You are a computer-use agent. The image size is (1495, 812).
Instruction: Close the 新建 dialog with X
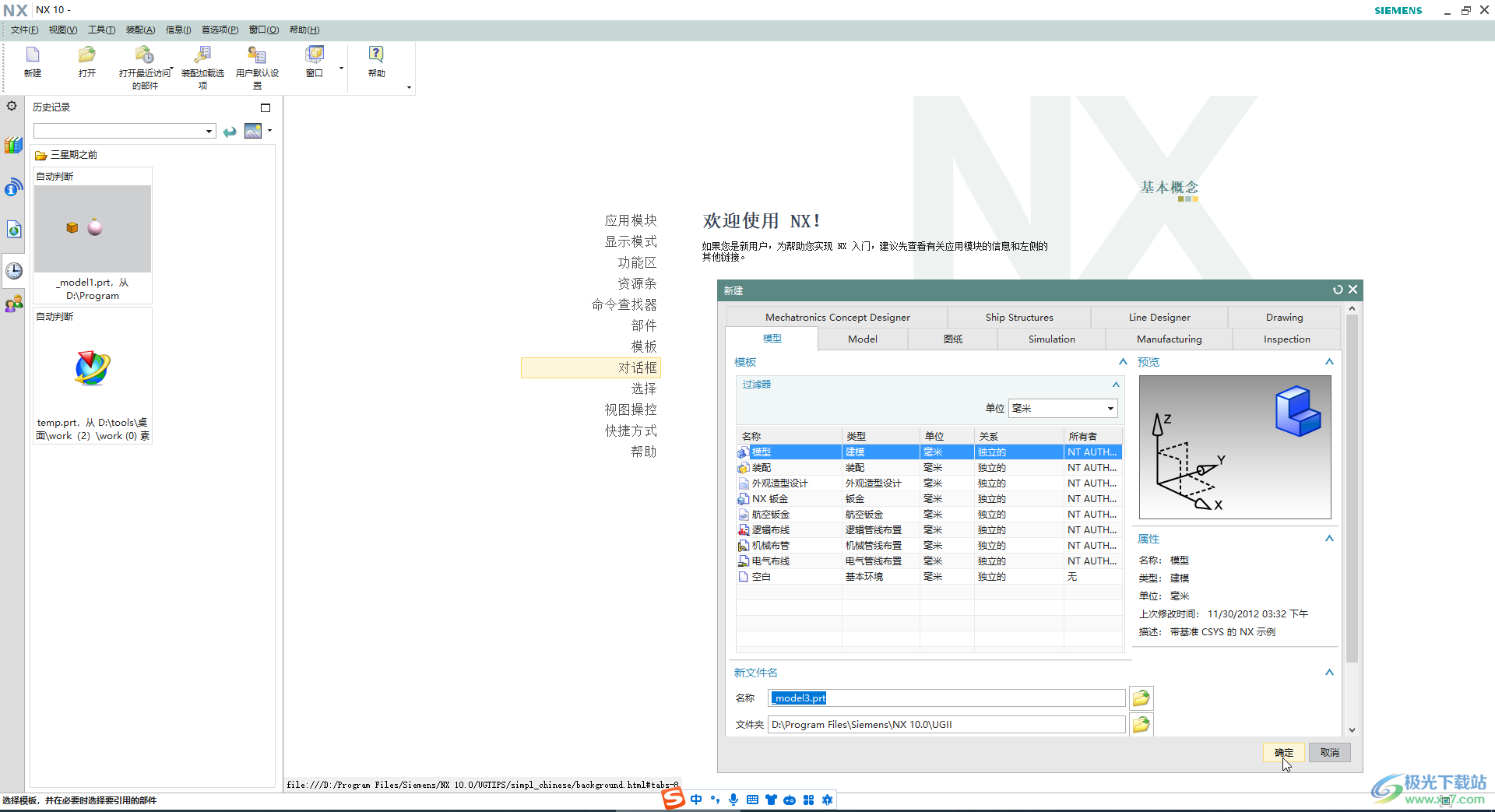(x=1353, y=290)
